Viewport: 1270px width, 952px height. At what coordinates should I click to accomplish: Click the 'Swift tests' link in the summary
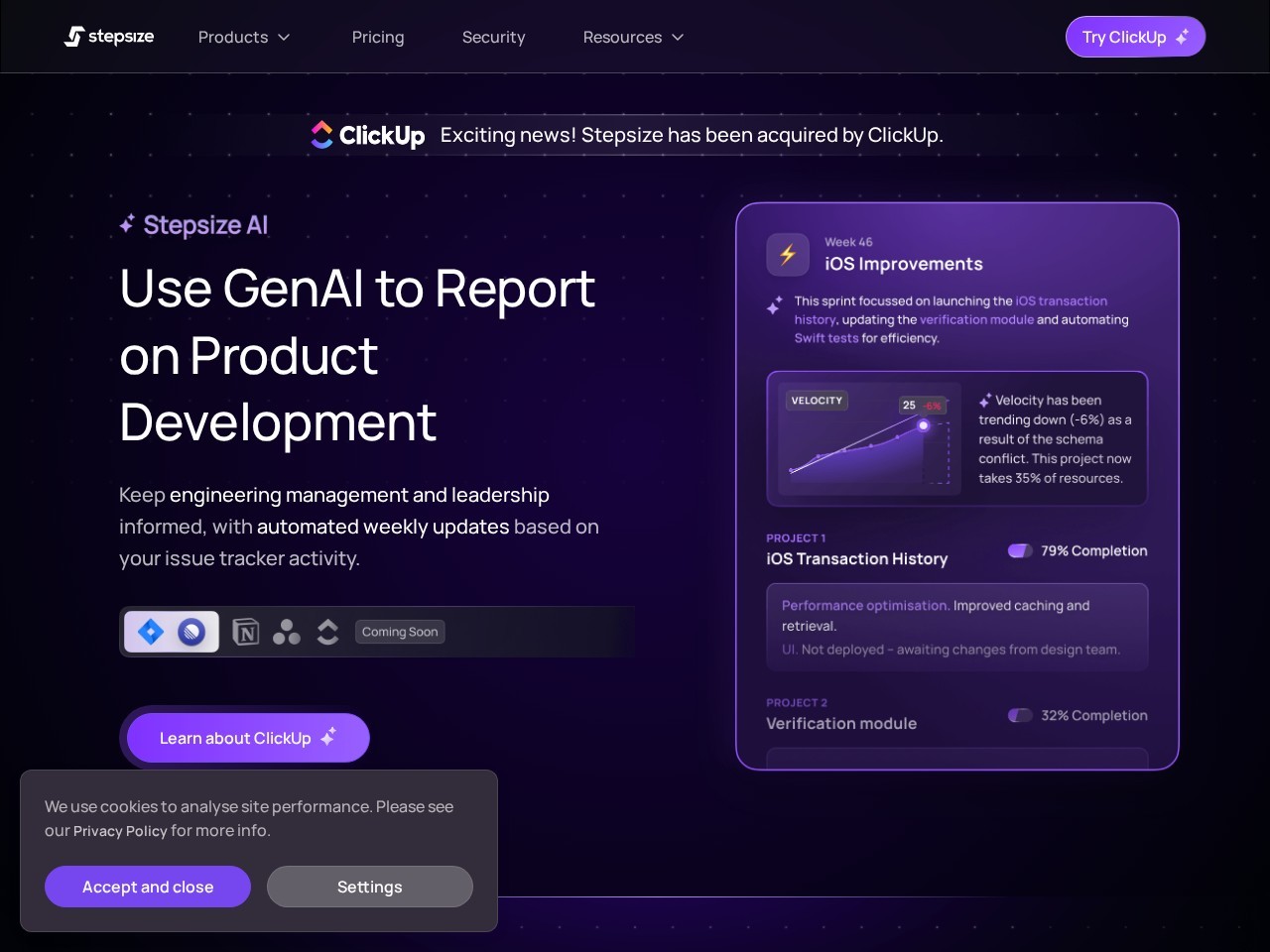826,338
